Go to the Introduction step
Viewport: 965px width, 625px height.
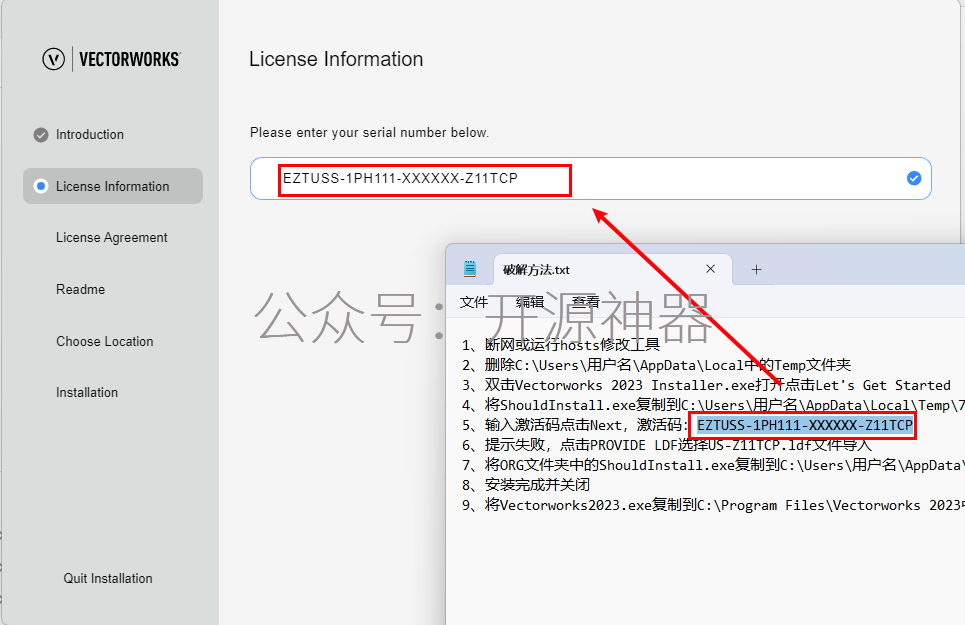coord(90,135)
